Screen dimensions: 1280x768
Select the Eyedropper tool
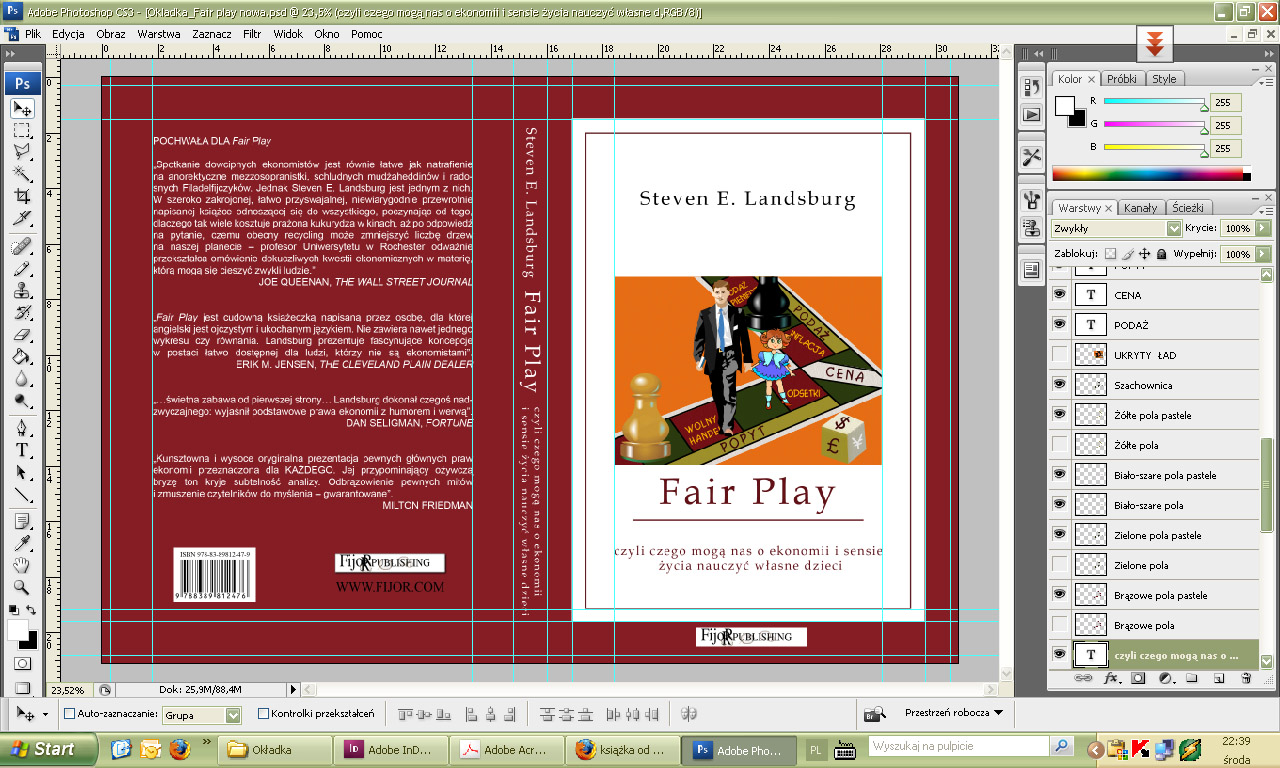(22, 544)
